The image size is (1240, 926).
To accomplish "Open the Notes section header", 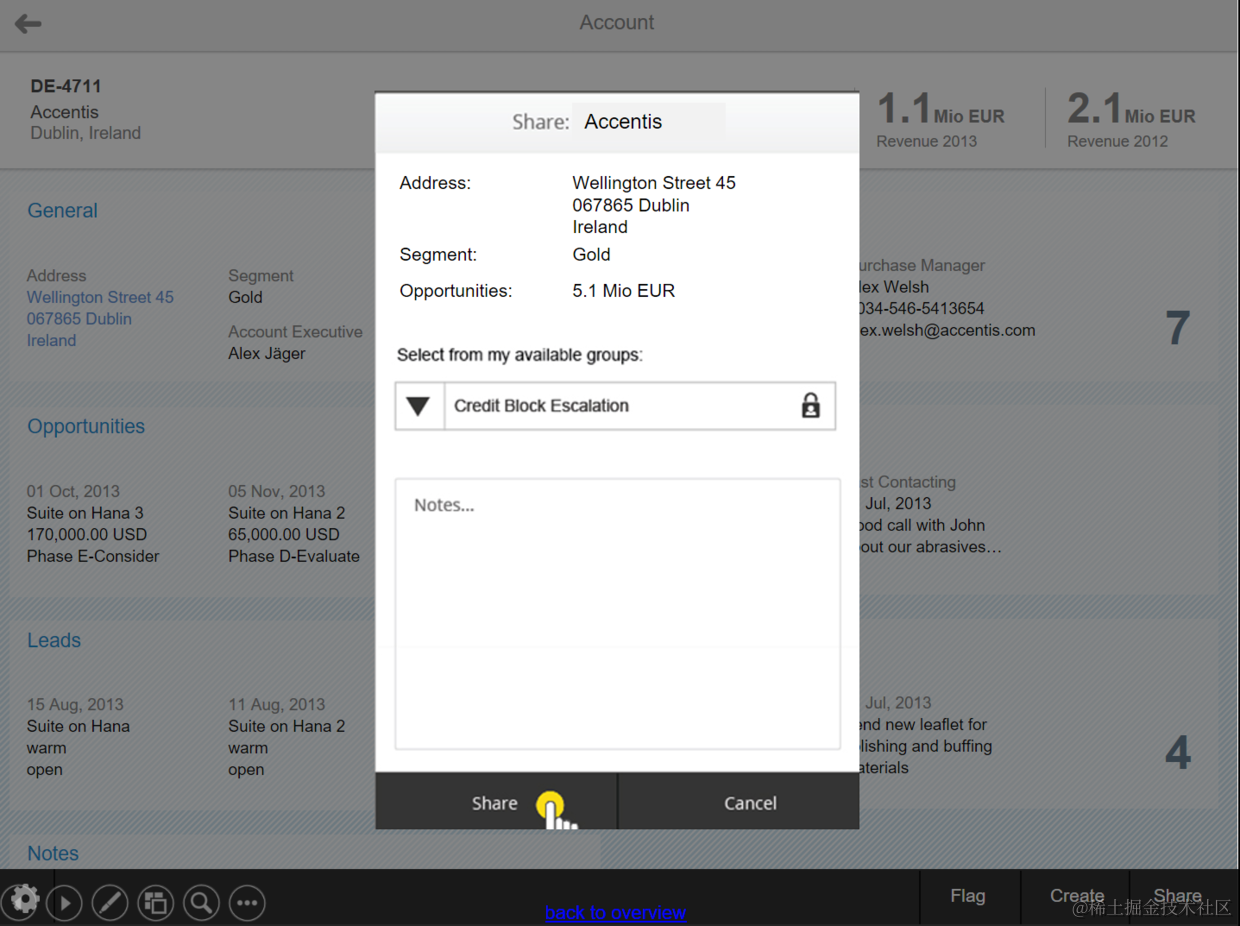I will point(53,853).
